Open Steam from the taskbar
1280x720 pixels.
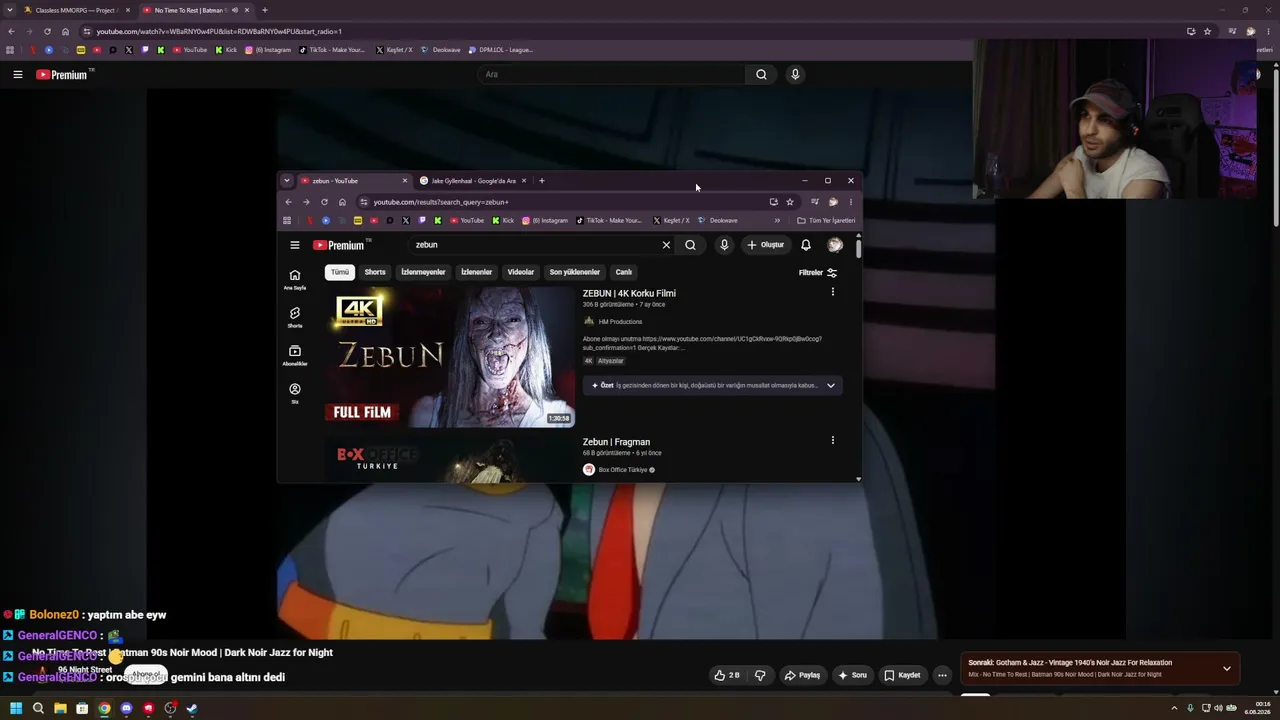pyautogui.click(x=192, y=709)
